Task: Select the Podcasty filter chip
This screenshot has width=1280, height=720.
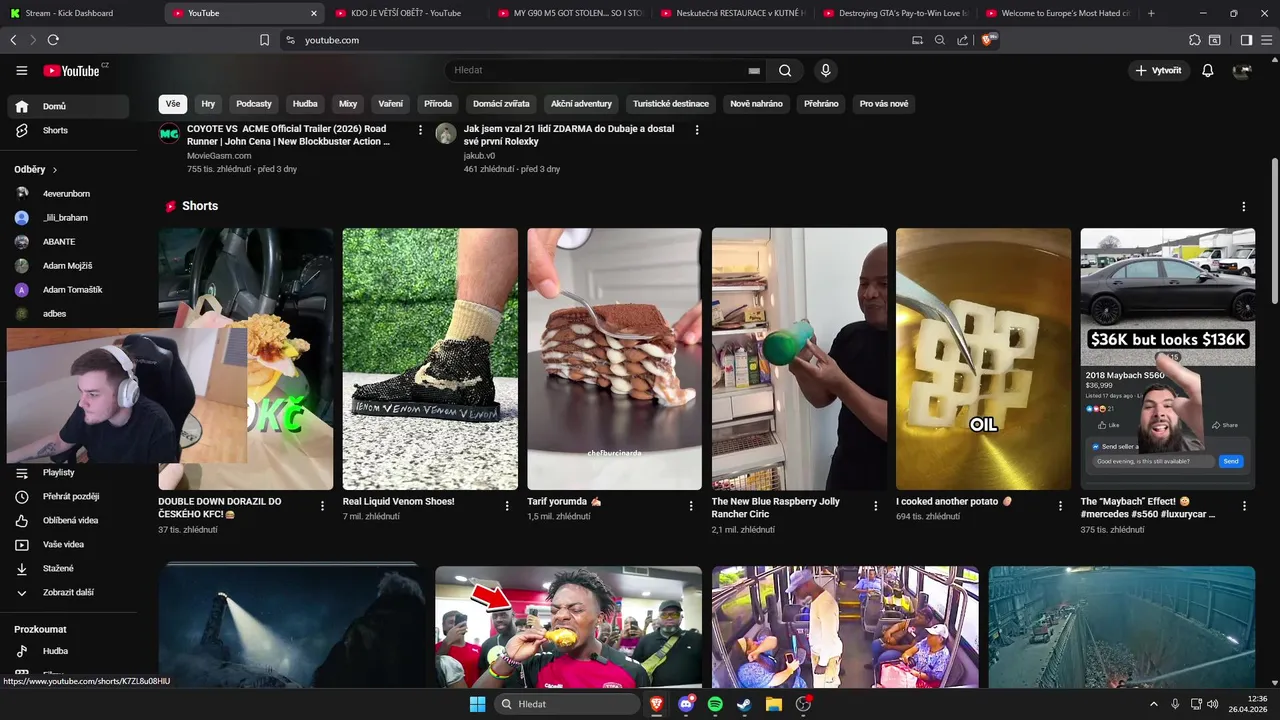Action: 254,104
